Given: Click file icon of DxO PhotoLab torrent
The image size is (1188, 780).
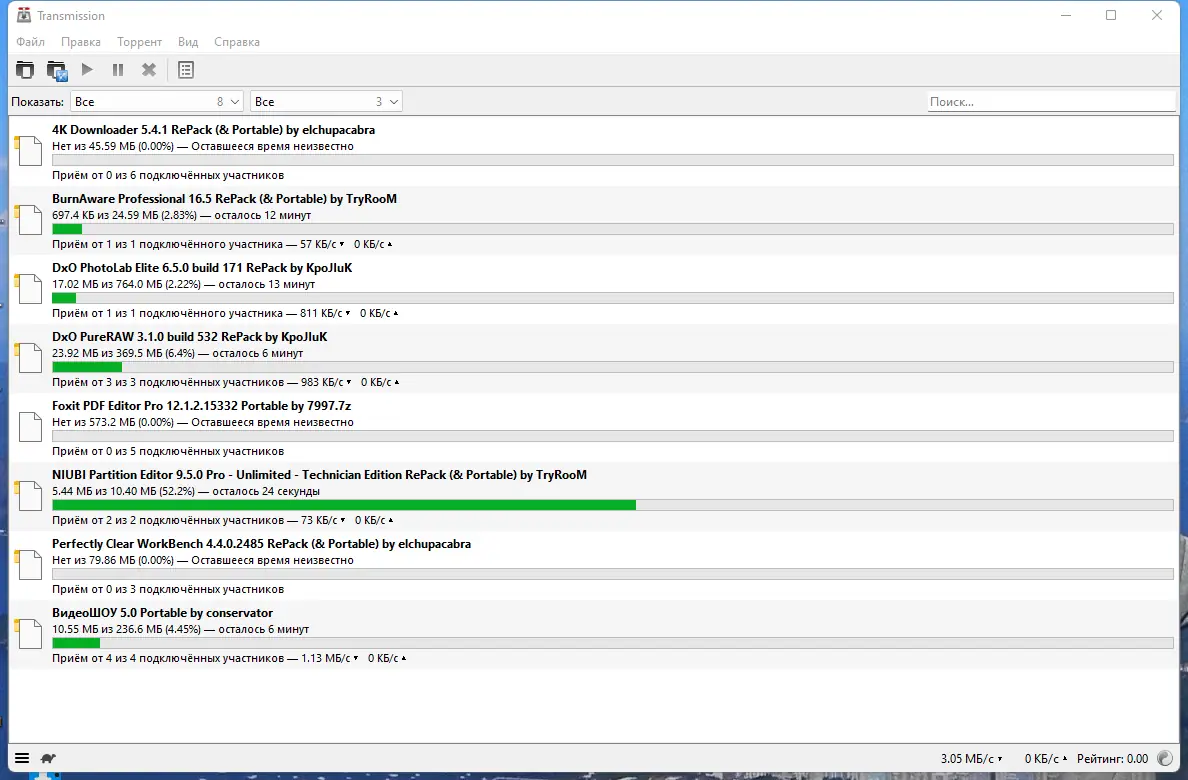Looking at the screenshot, I should (30, 289).
